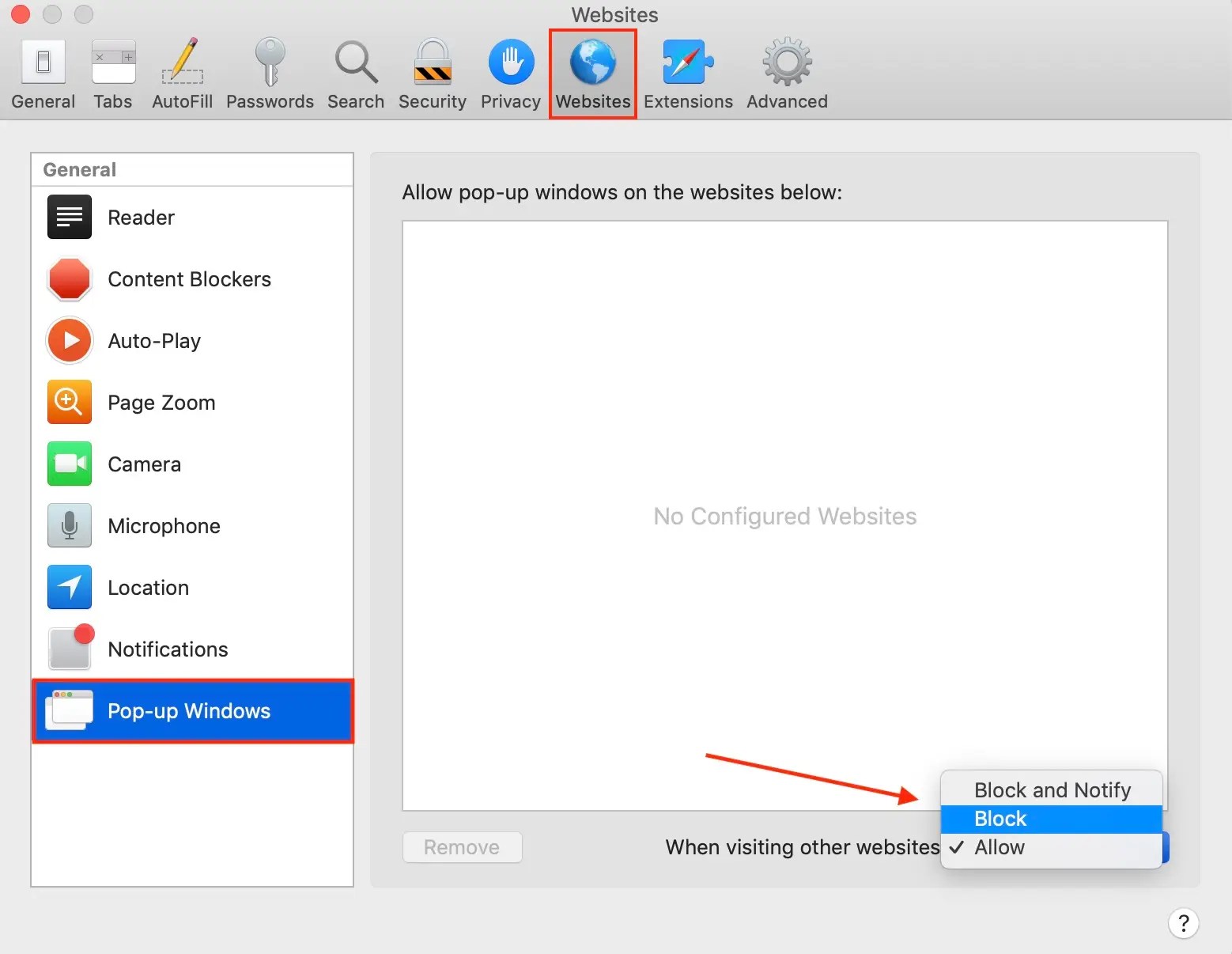The image size is (1232, 954).
Task: Click the Privacy toolbar label
Action: 511,101
